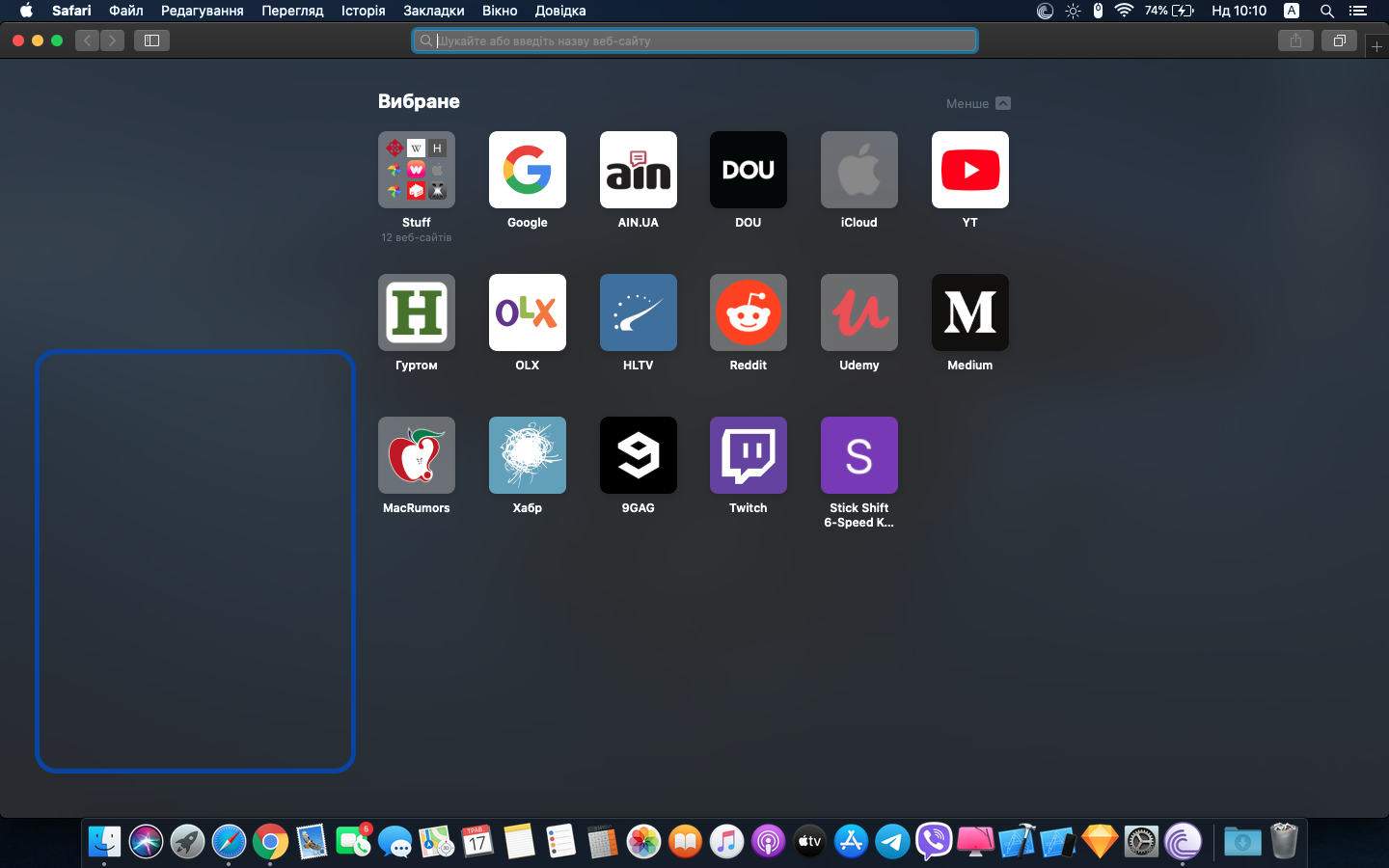Toggle the Safari sidebar

pos(151,41)
